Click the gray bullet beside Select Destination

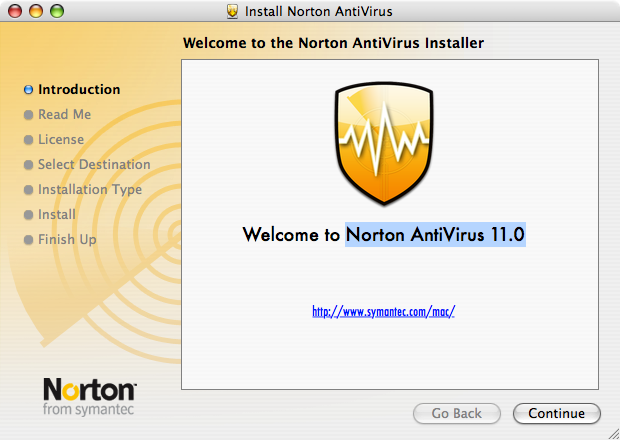(28, 165)
